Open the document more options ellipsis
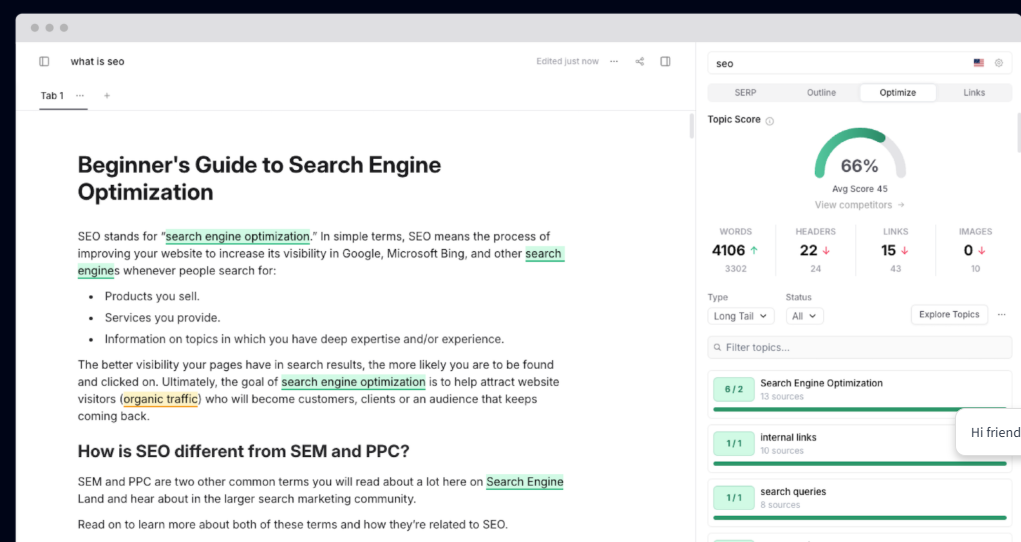 pos(614,61)
